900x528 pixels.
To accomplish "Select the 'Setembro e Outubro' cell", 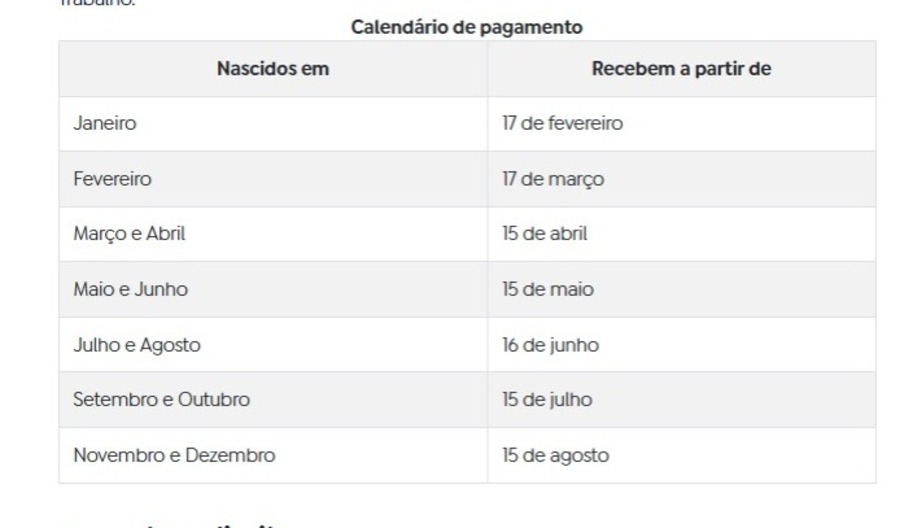I will (273, 399).
